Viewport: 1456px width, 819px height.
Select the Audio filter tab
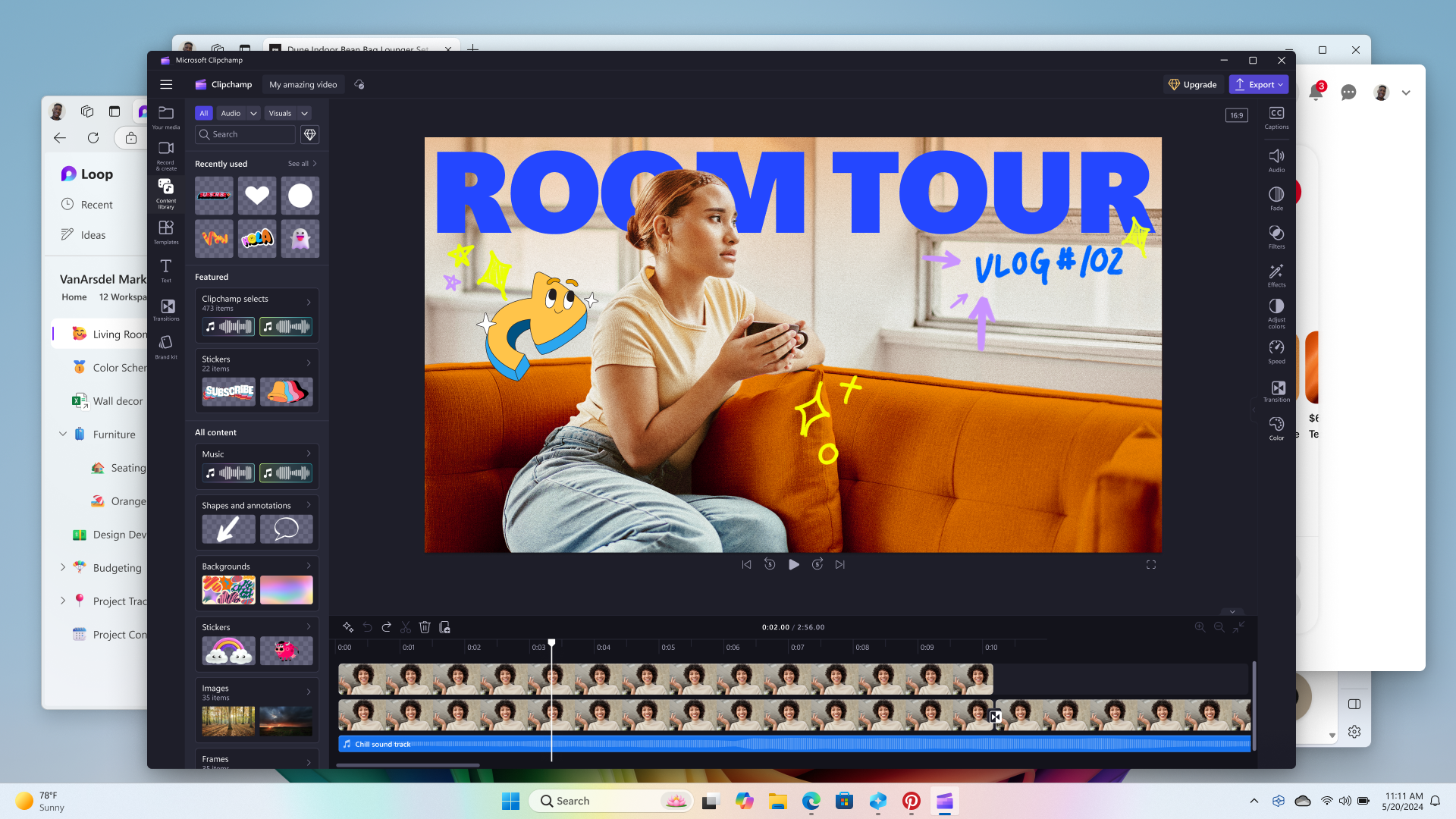(x=231, y=113)
